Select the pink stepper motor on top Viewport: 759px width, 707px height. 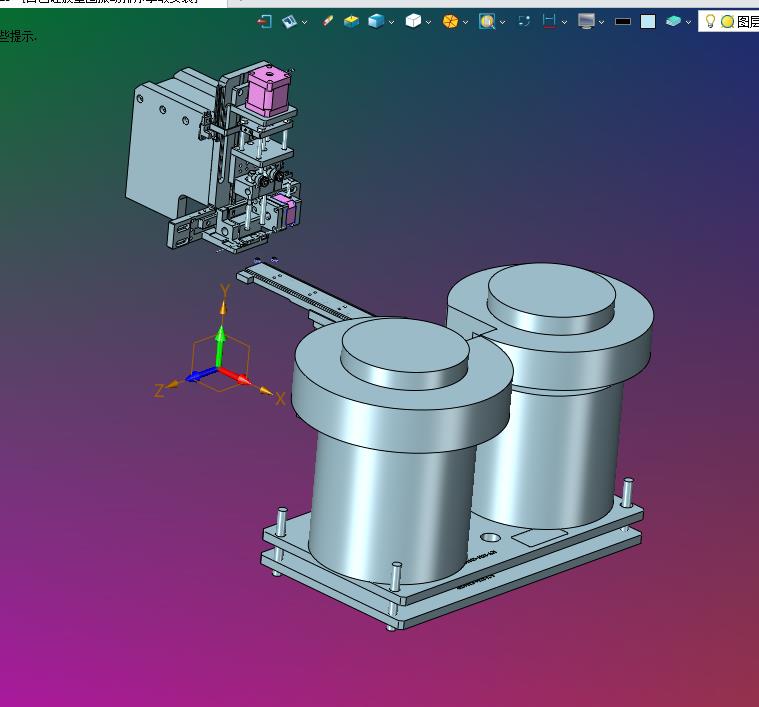268,91
